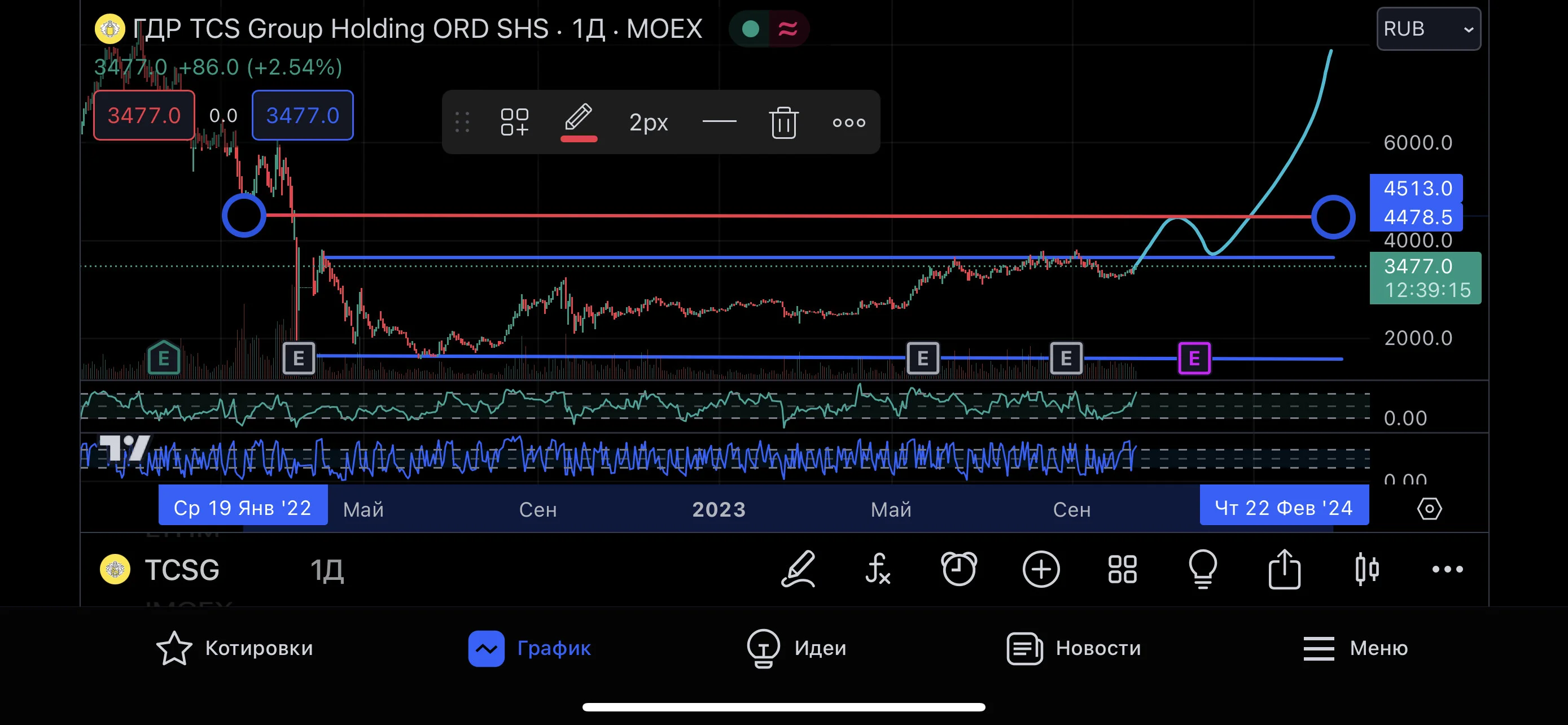This screenshot has height=725, width=1568.
Task: Choose the line style dash option
Action: [x=720, y=122]
